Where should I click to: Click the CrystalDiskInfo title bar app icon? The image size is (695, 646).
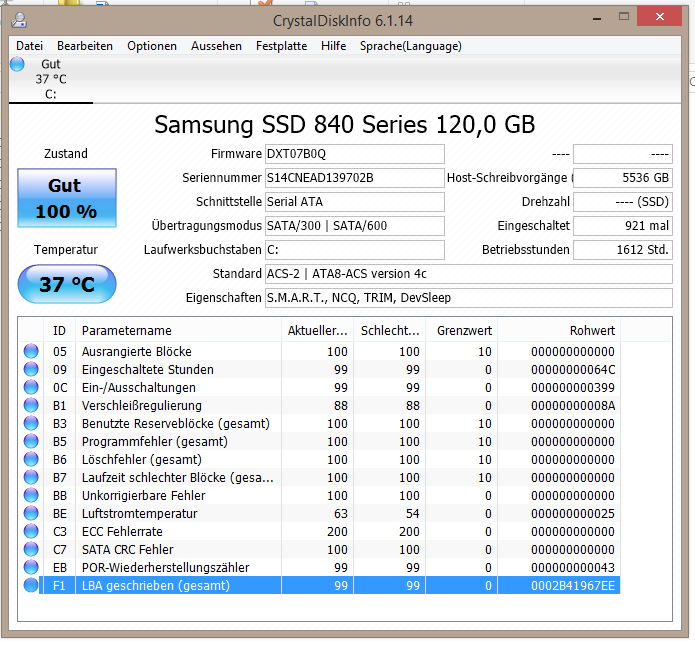(x=19, y=20)
